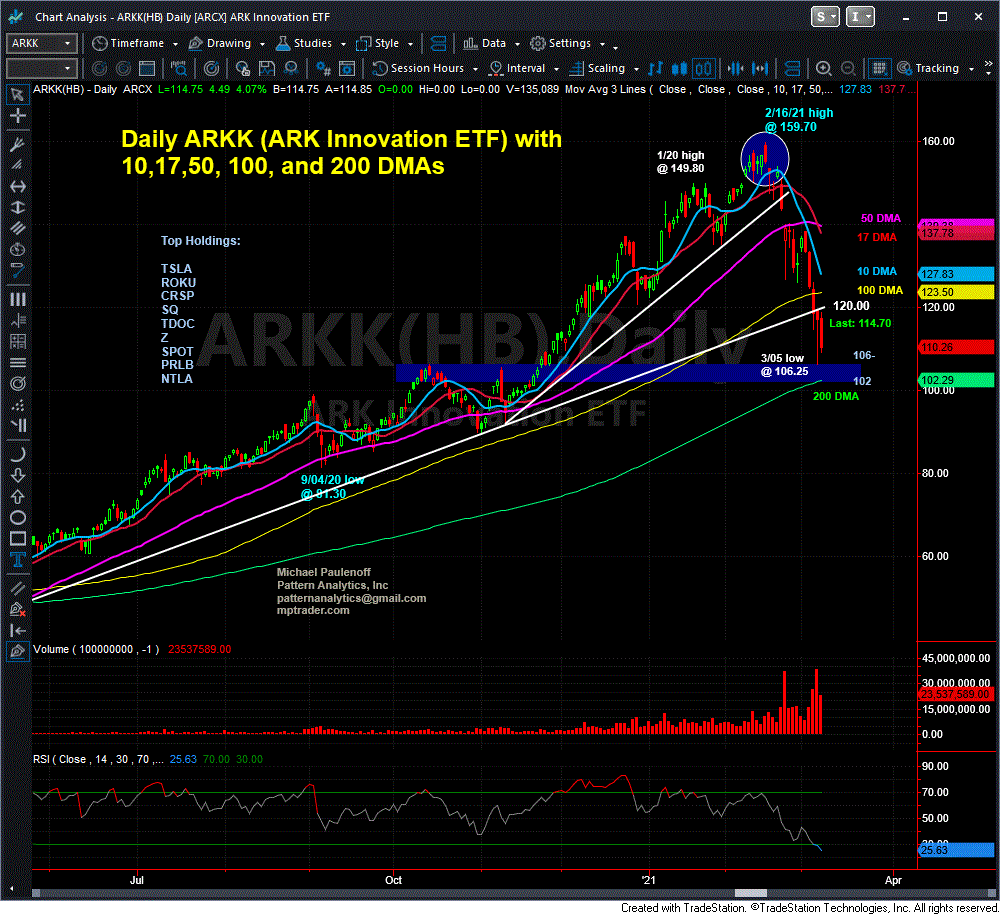This screenshot has width=1000, height=914.
Task: Select the up arrow drawing tool
Action: [17, 496]
